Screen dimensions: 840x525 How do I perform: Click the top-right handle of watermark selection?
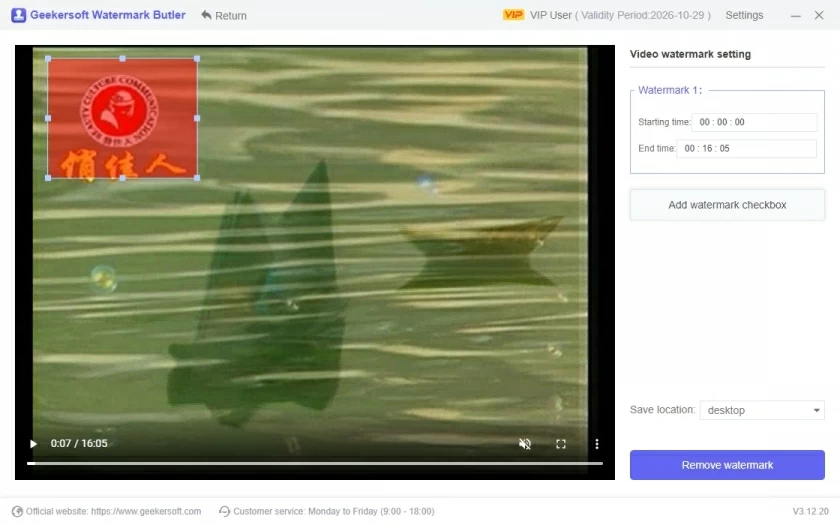(197, 58)
